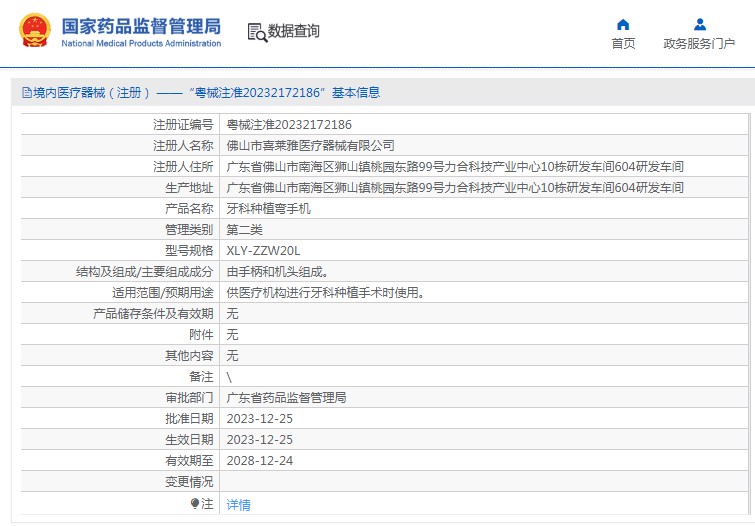Click the 备注 label

(201, 377)
